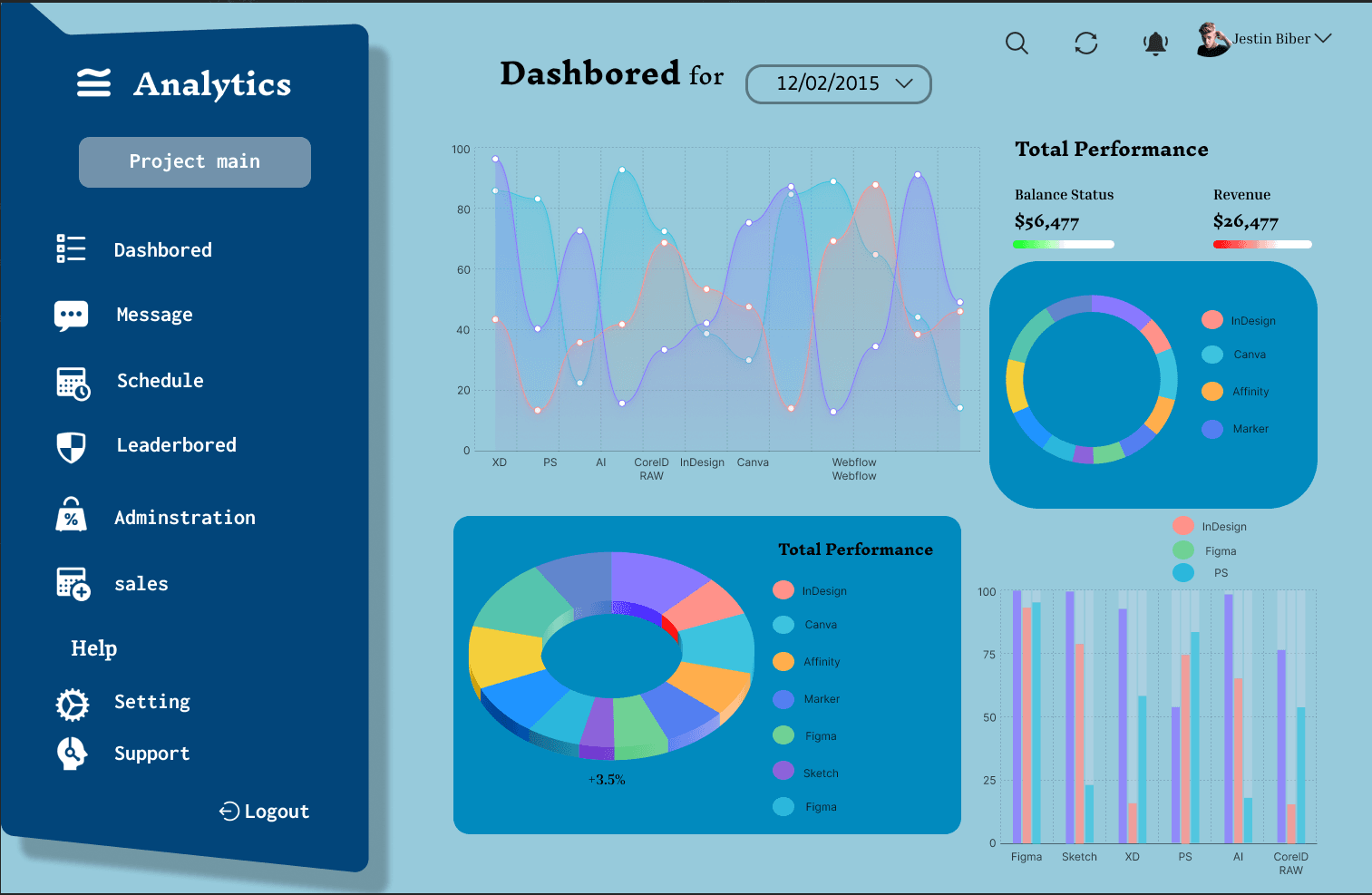Click the Setting gear icon
The image size is (1372, 895).
pyautogui.click(x=73, y=705)
